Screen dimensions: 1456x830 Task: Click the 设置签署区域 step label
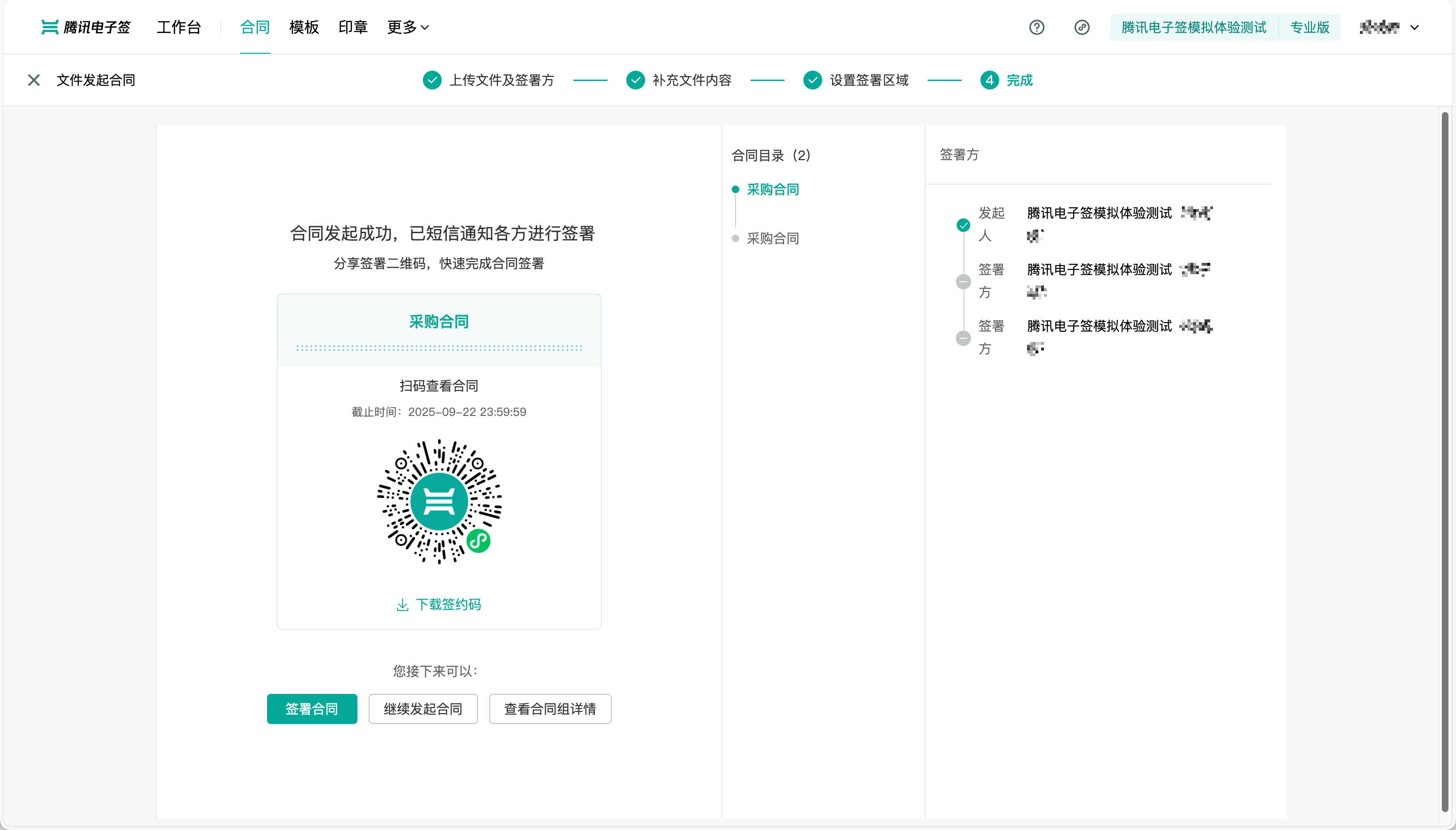click(x=869, y=81)
